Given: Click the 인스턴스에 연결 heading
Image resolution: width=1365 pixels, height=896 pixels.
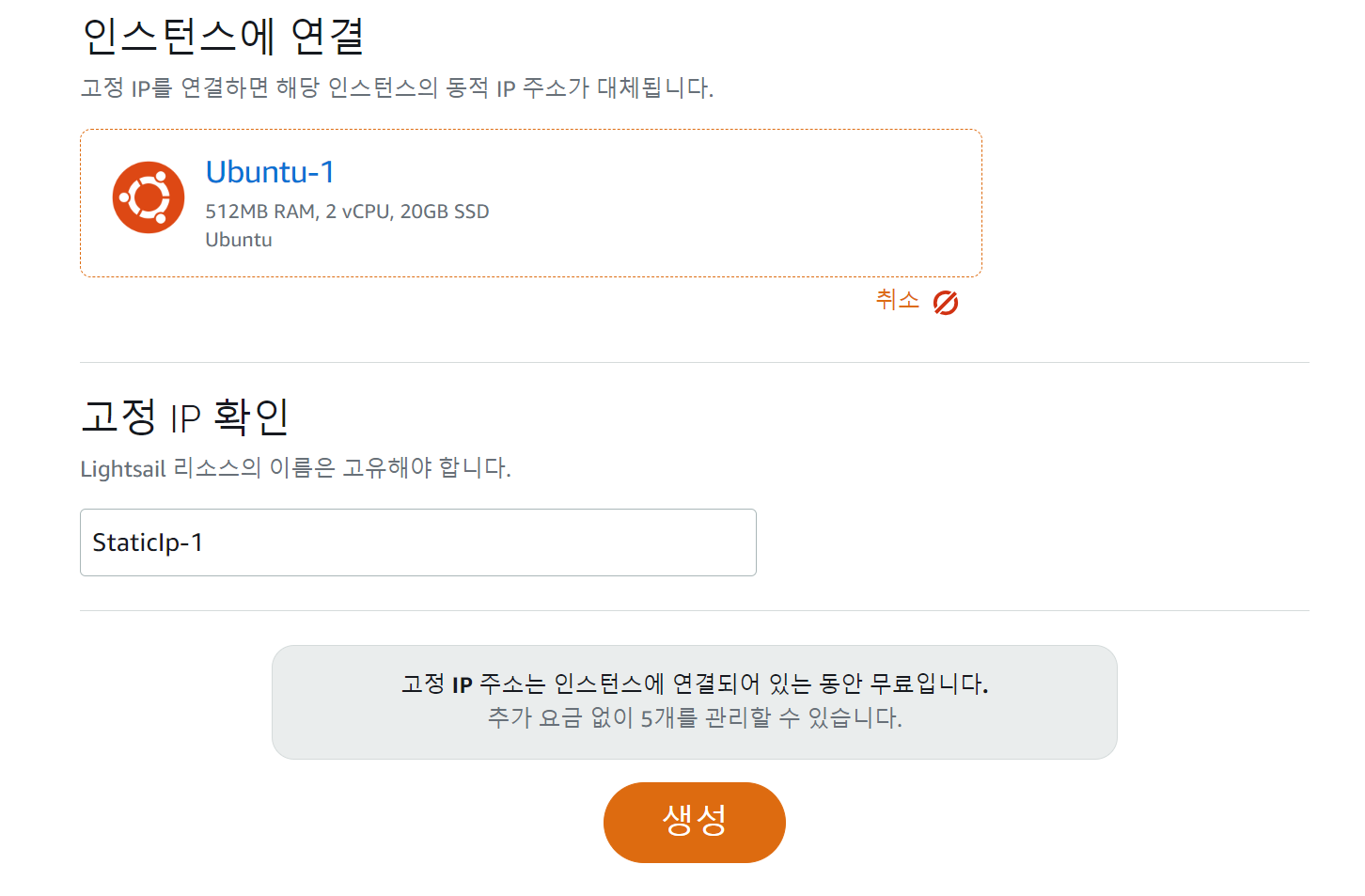Looking at the screenshot, I should pos(224,37).
